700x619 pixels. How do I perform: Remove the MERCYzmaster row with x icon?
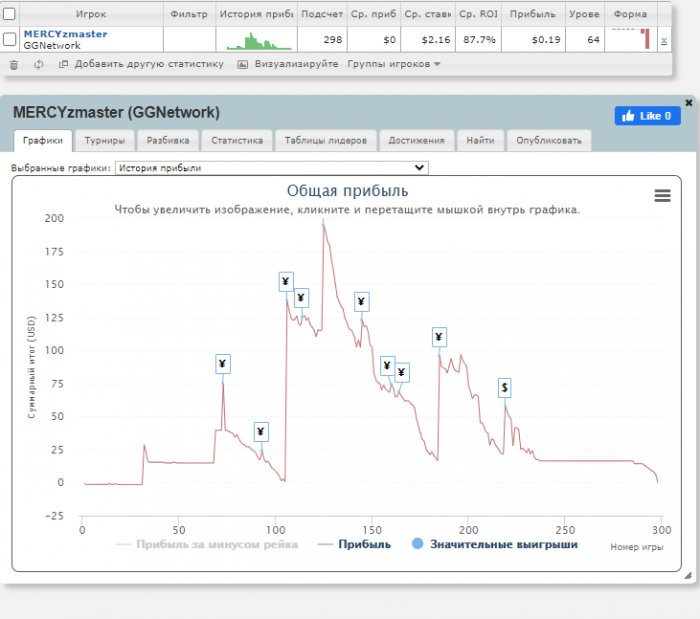[664, 40]
